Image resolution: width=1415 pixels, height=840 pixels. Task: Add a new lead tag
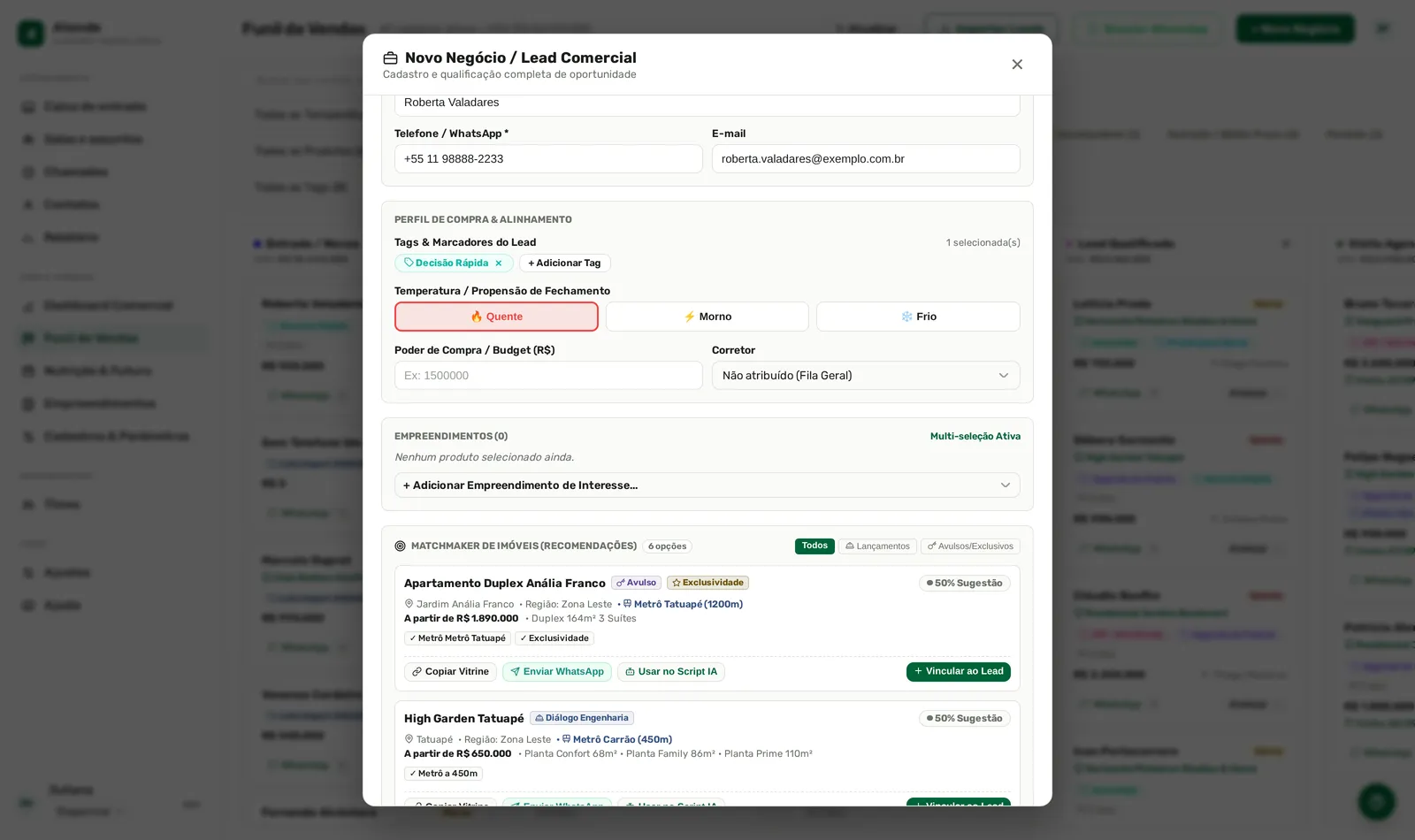point(564,263)
